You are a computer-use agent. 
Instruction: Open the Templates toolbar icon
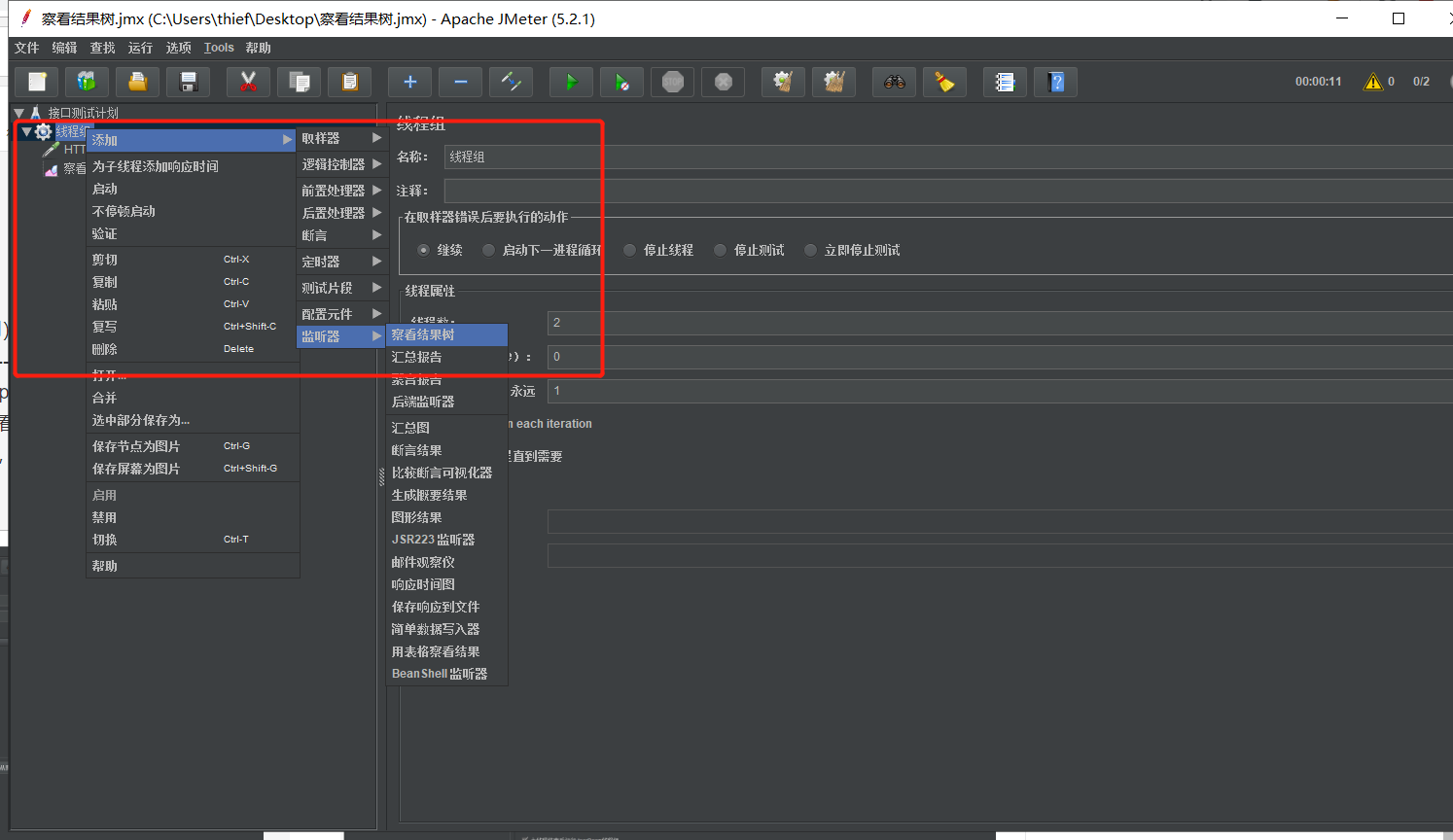click(x=88, y=82)
